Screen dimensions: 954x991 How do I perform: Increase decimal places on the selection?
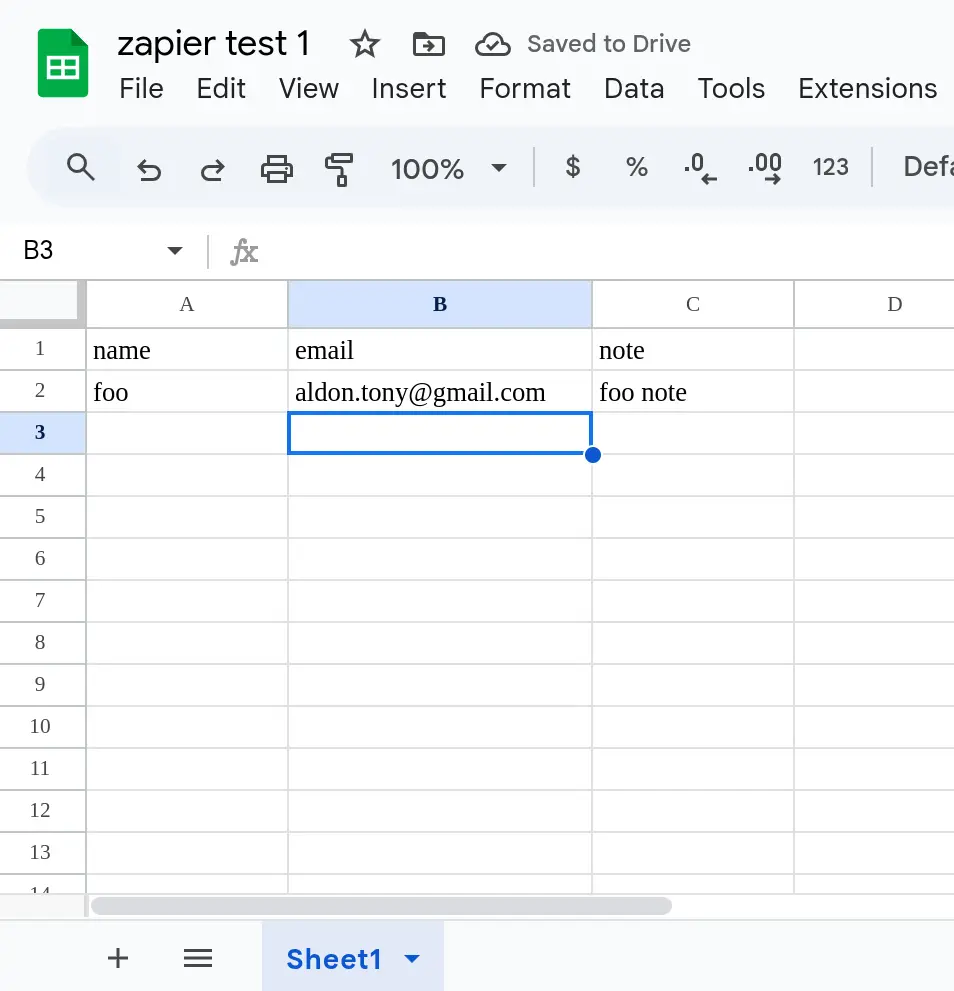(765, 168)
